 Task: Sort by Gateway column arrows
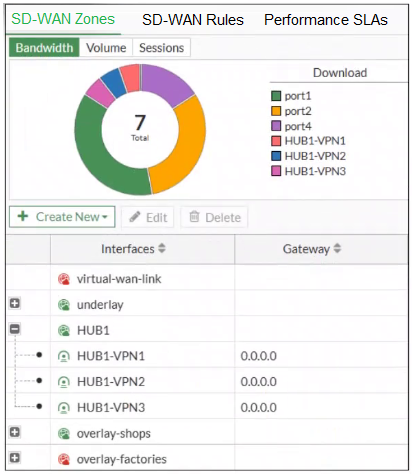pos(337,248)
